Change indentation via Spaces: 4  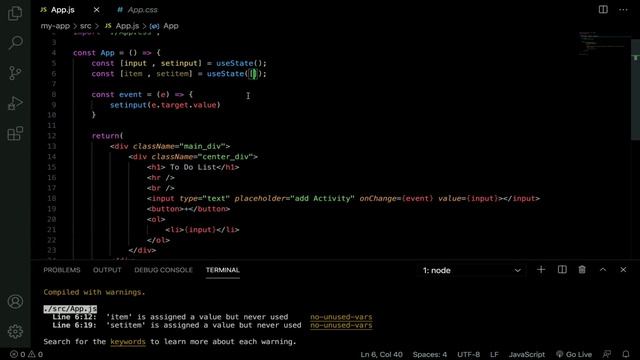(429, 354)
